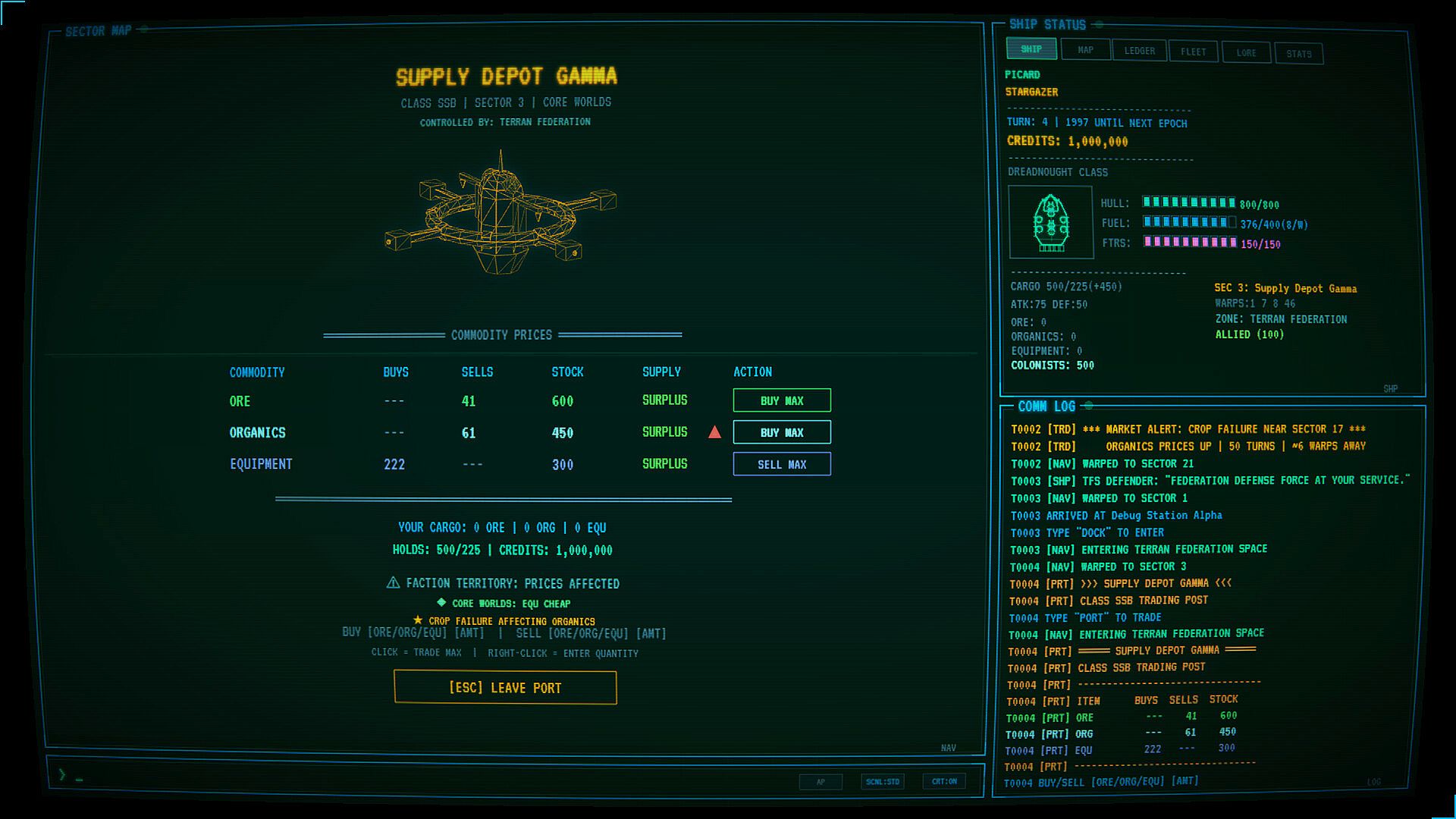The height and width of the screenshot is (819, 1456).
Task: Toggle the AP autopilot button
Action: (821, 782)
